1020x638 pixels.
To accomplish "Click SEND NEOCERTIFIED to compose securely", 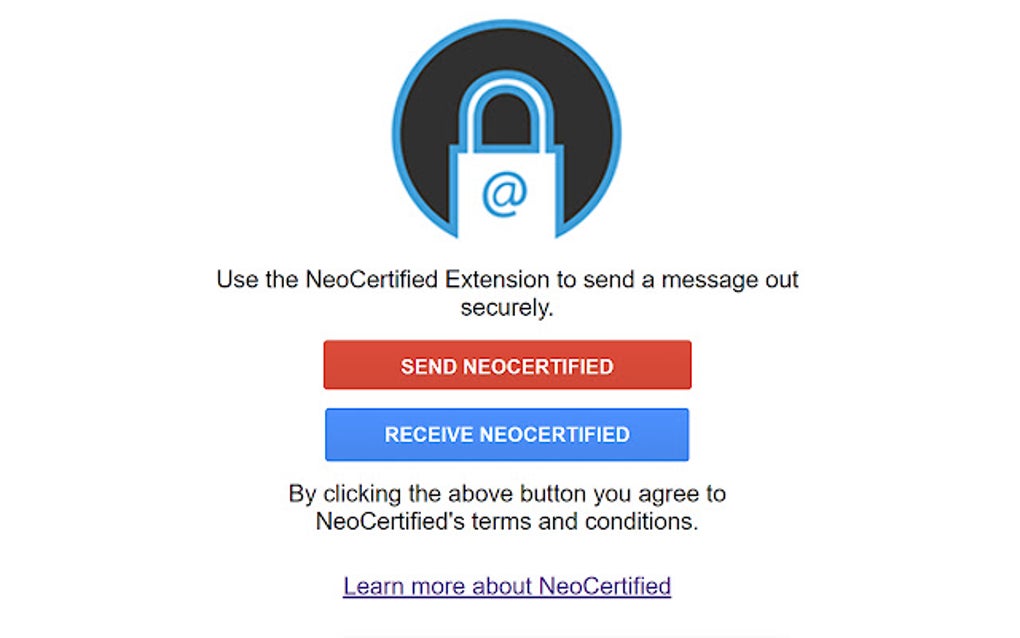I will [506, 365].
